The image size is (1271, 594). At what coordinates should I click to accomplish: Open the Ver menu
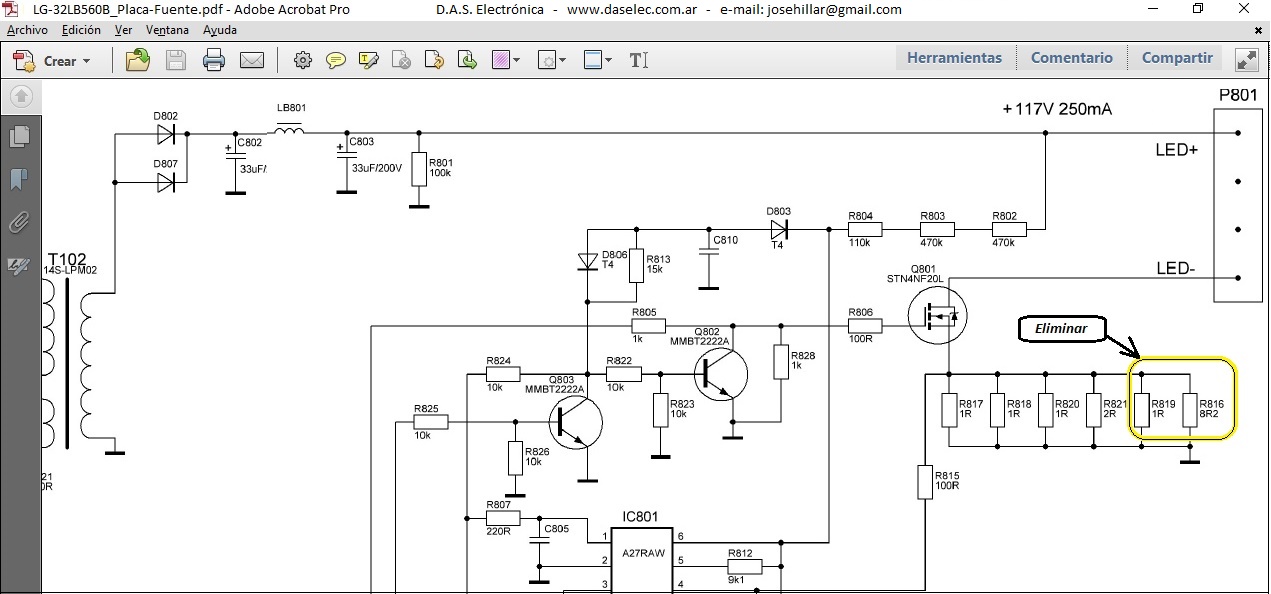(x=123, y=30)
